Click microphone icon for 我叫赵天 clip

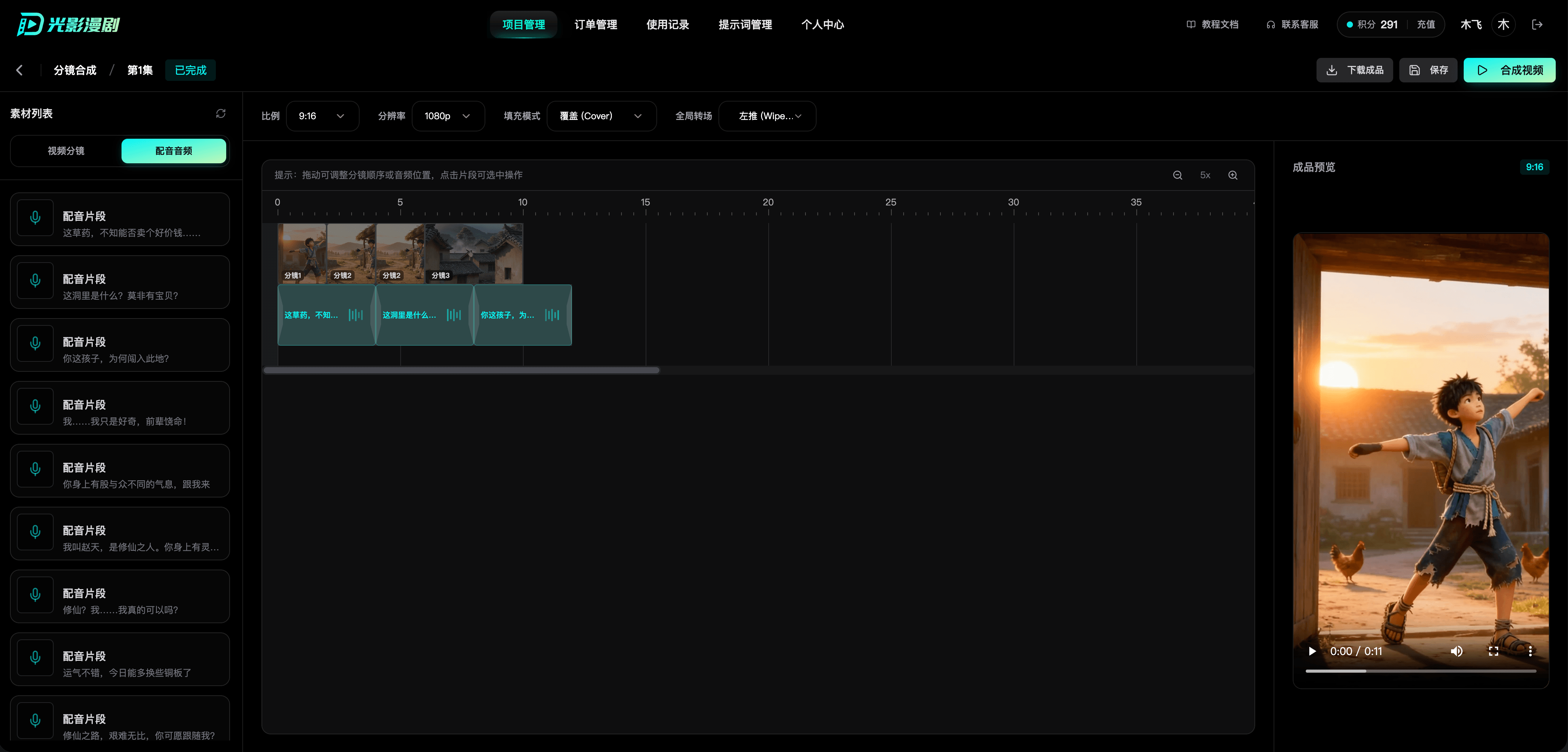[35, 532]
